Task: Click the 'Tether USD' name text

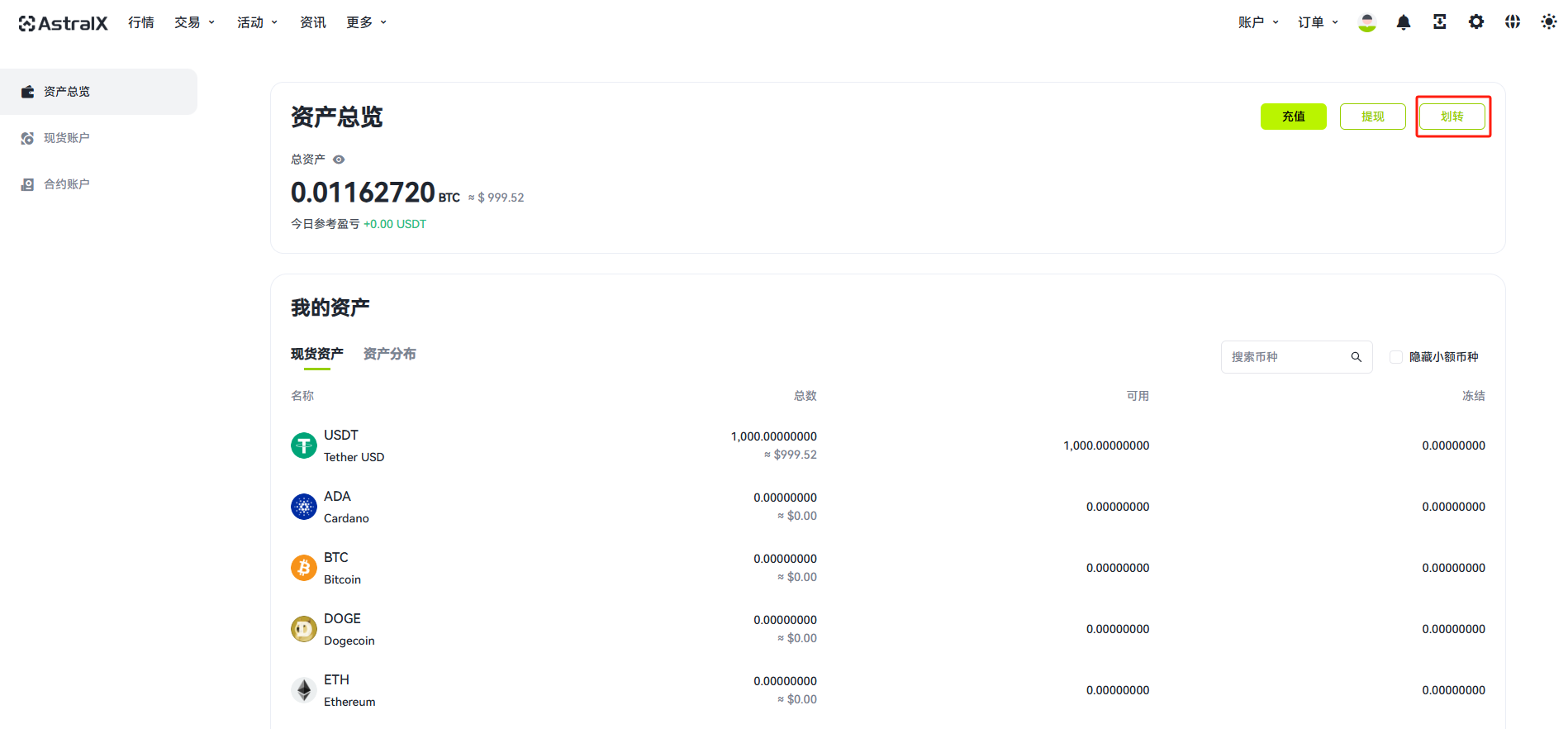Action: (x=354, y=457)
